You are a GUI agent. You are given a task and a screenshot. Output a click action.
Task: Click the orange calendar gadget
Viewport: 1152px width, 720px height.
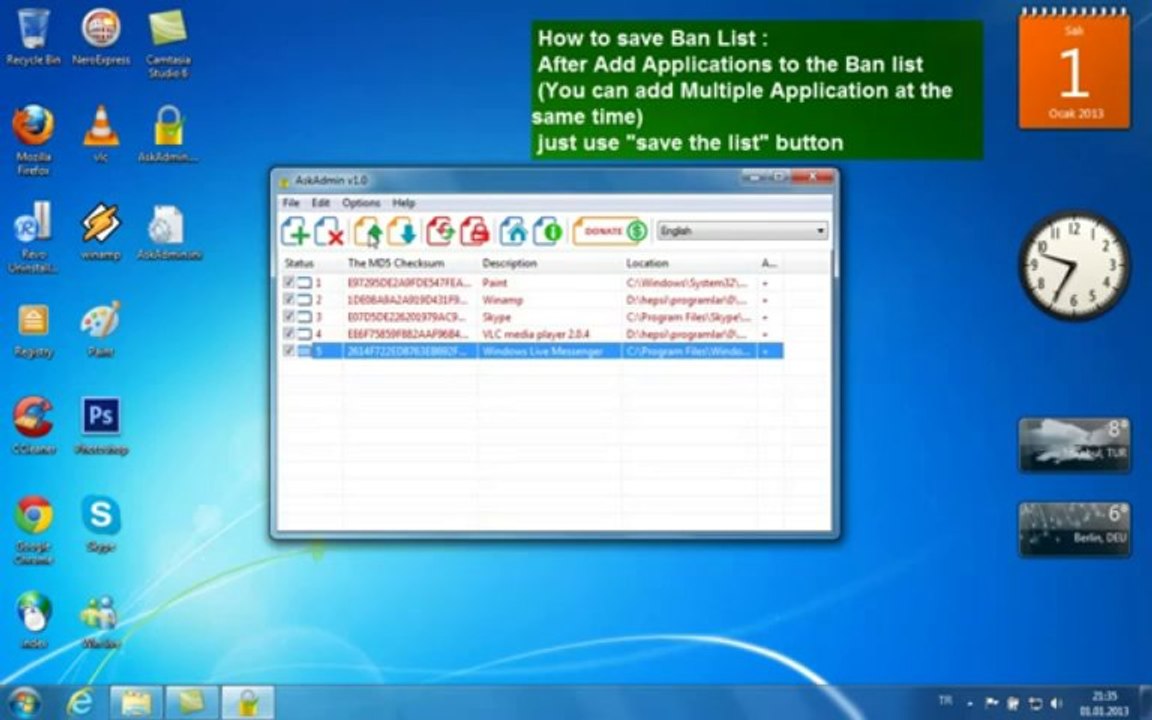coord(1074,71)
